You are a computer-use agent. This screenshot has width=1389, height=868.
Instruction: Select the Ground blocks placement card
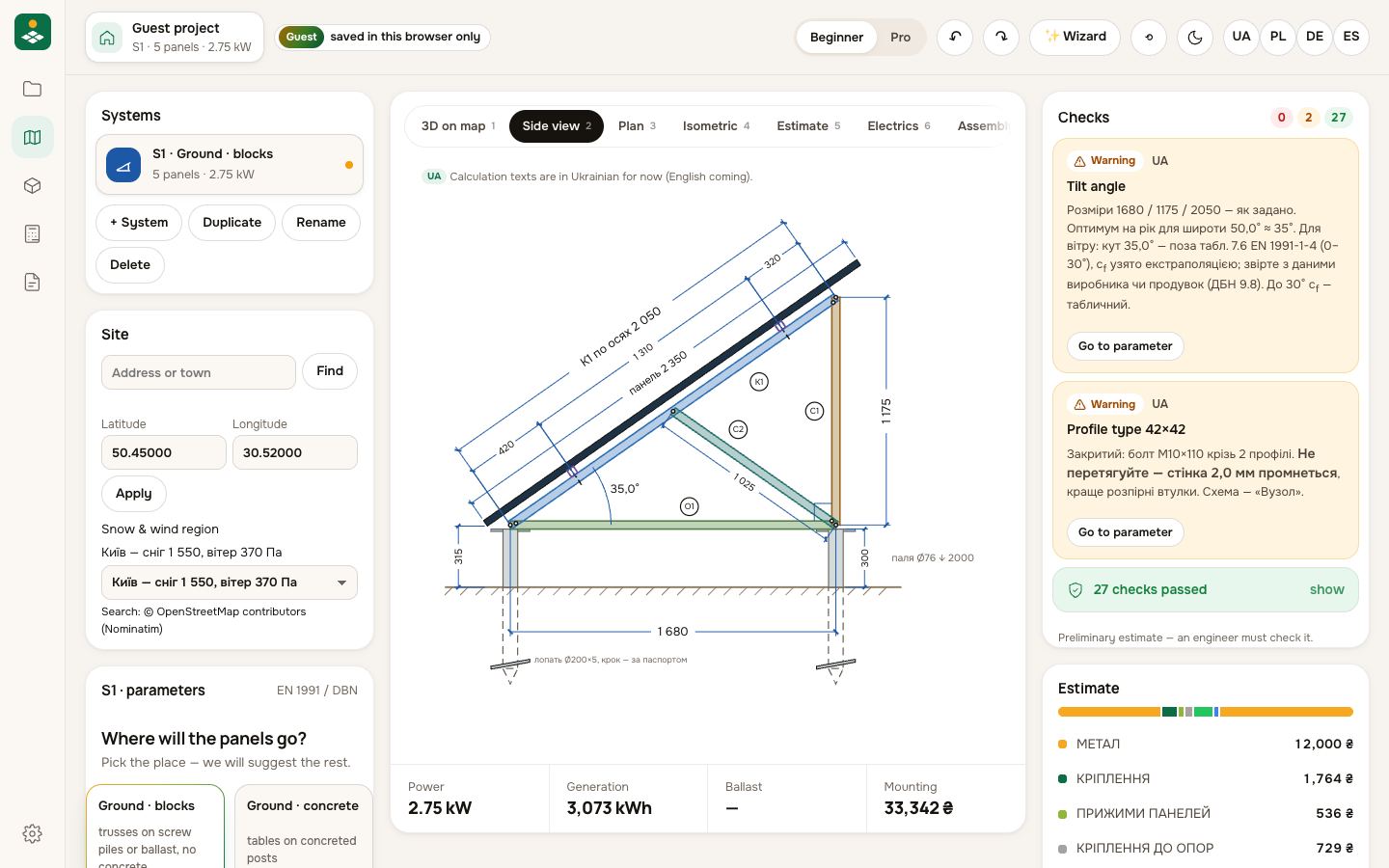(x=155, y=827)
